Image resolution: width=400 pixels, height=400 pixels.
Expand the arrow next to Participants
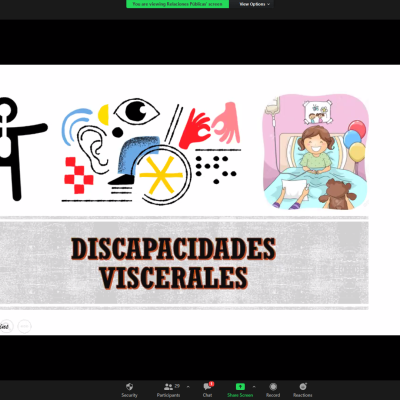click(188, 387)
